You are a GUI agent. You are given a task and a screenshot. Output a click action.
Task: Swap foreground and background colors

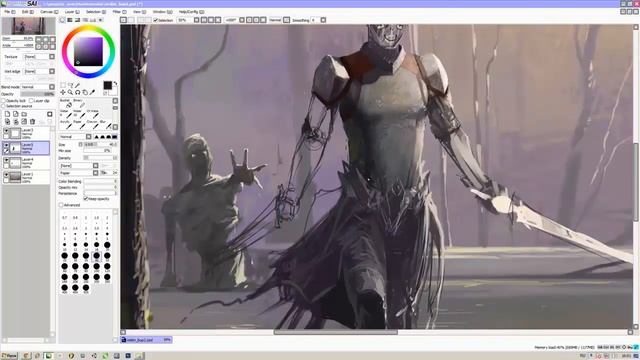coord(115,83)
